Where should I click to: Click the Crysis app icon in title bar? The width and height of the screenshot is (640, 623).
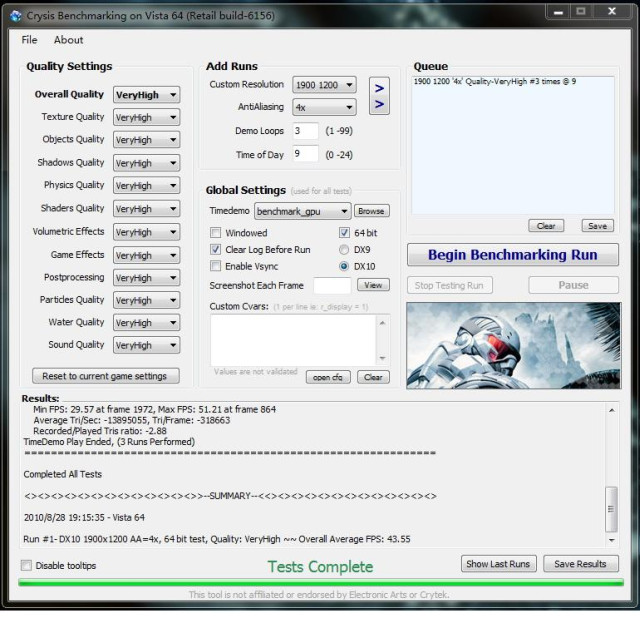[x=16, y=16]
